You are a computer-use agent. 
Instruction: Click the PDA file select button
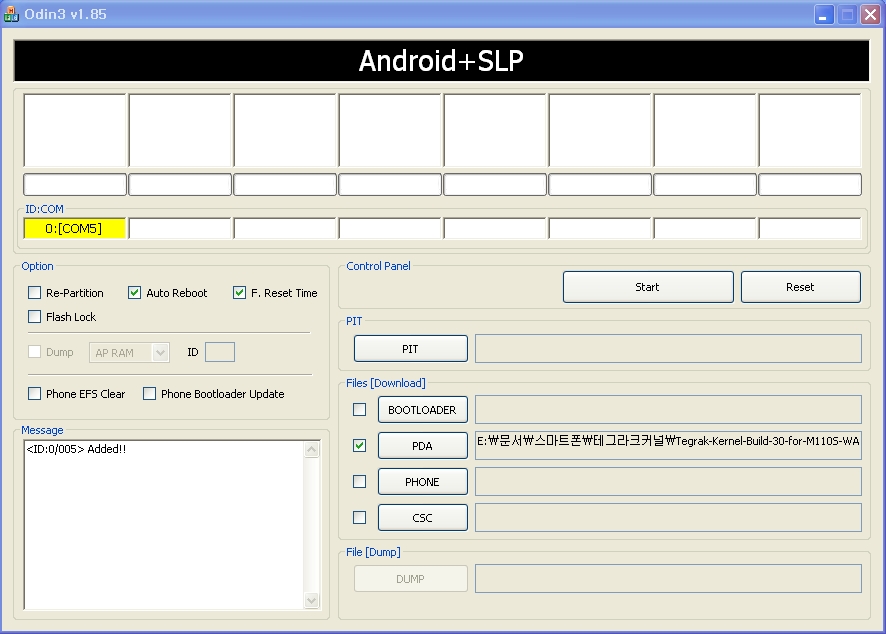pos(422,446)
